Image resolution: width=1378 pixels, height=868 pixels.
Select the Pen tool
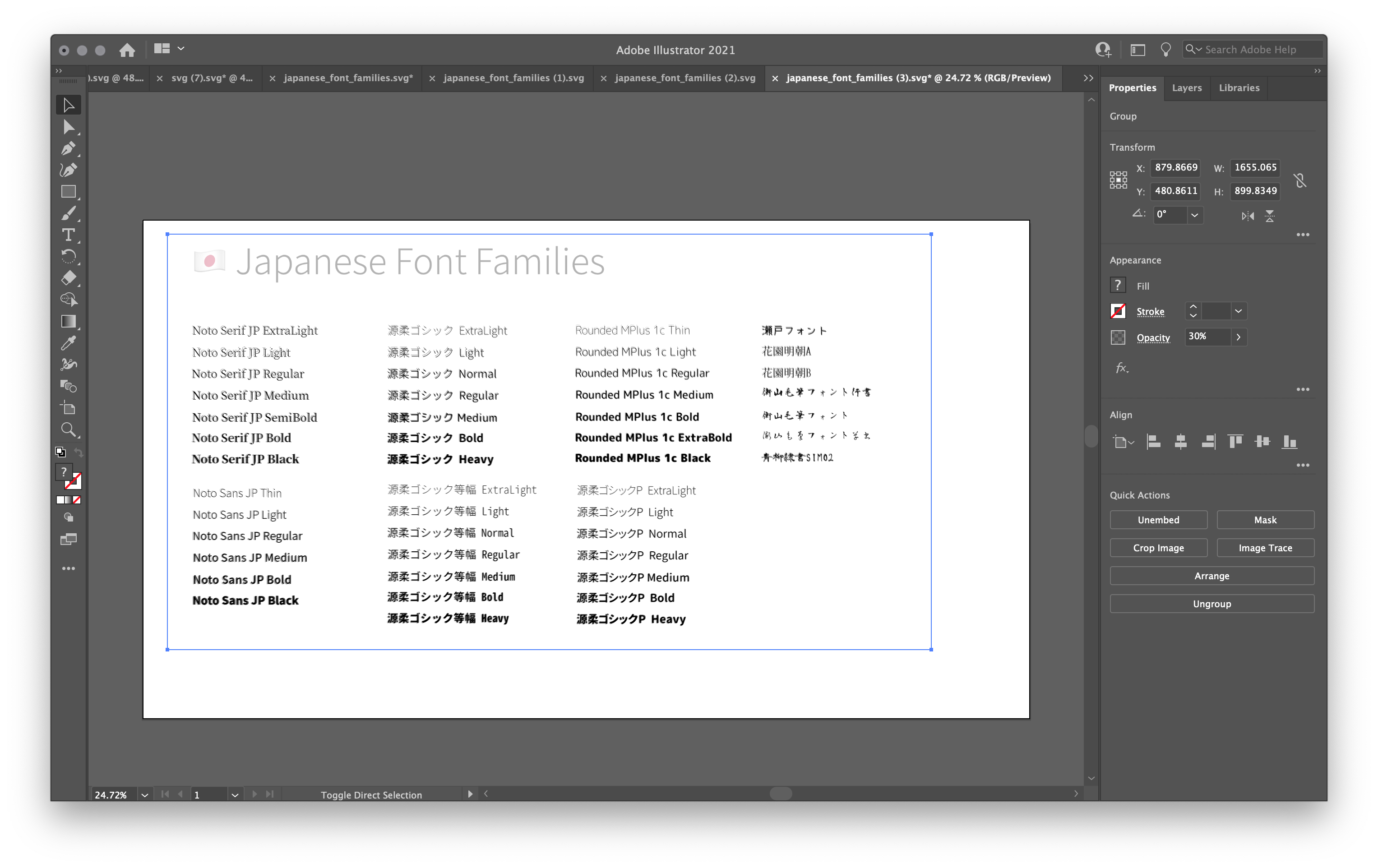68,149
